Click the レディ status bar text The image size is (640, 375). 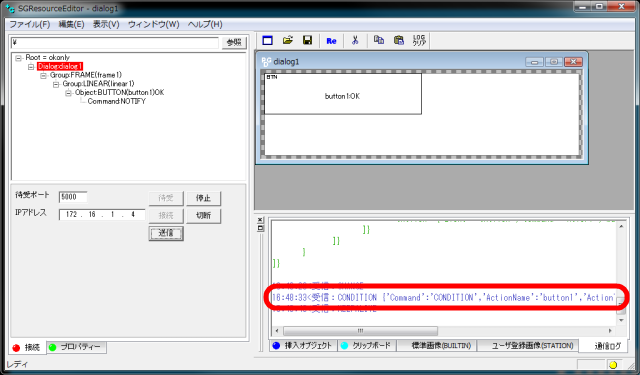click(x=17, y=364)
